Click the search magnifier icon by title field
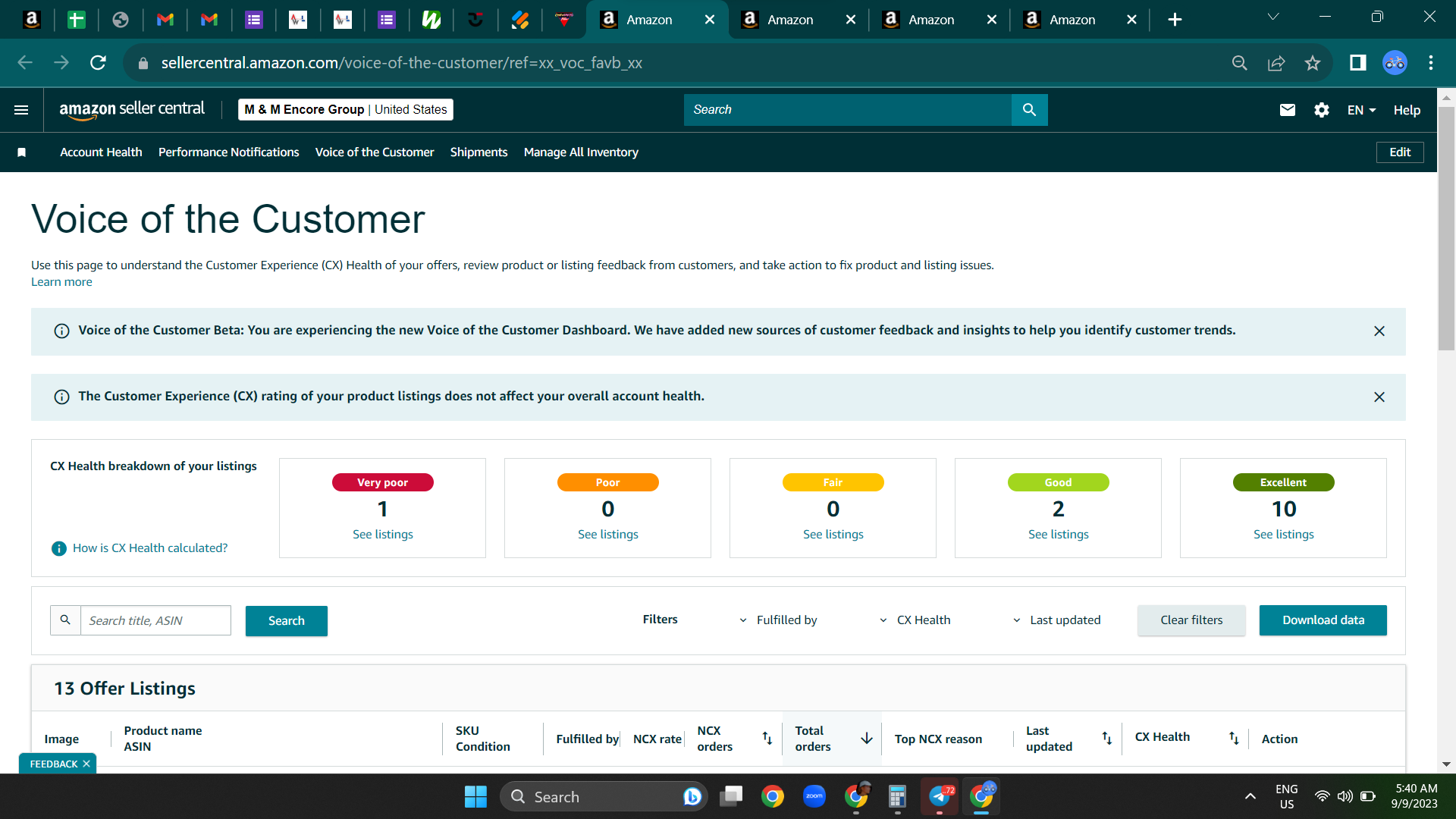This screenshot has height=819, width=1456. click(65, 620)
